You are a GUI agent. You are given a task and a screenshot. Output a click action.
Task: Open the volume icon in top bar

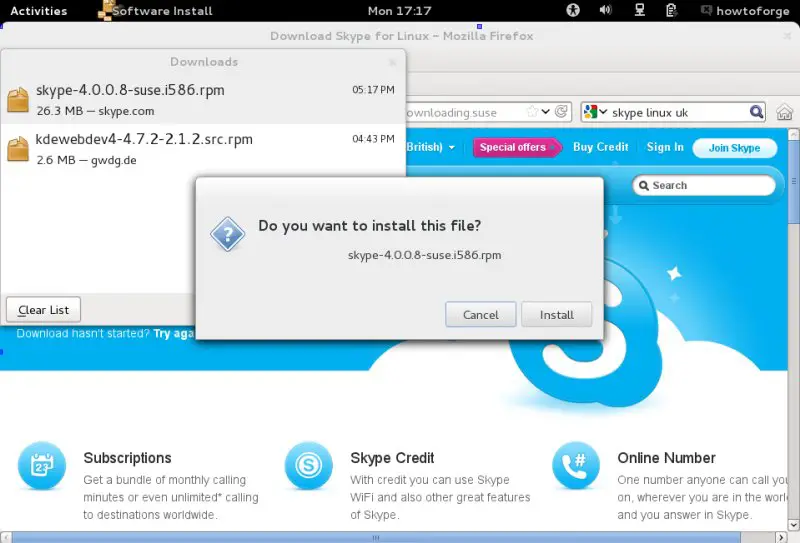click(x=606, y=10)
